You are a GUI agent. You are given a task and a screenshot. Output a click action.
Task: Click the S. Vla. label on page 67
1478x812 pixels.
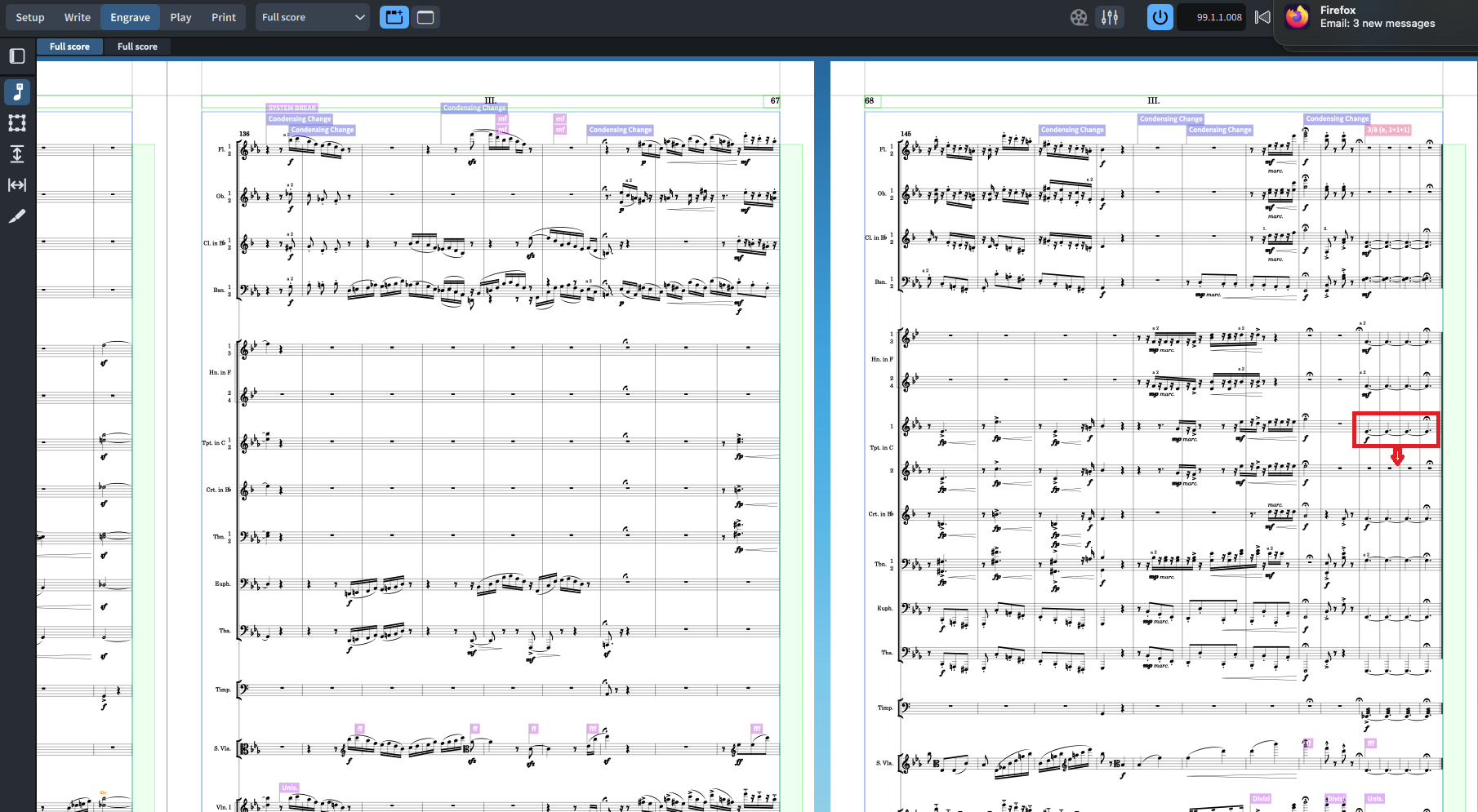(222, 748)
